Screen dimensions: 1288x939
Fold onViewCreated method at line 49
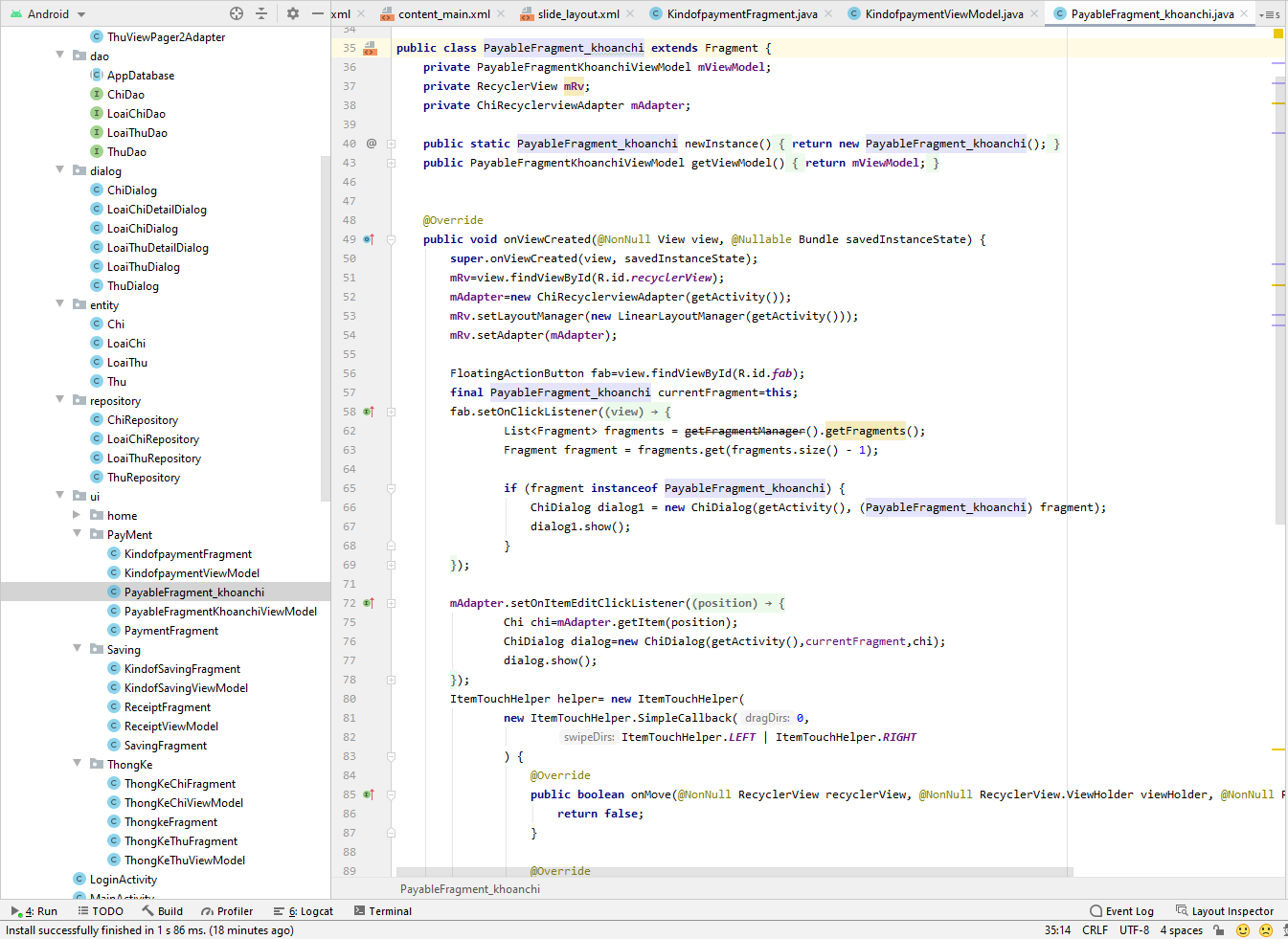391,239
